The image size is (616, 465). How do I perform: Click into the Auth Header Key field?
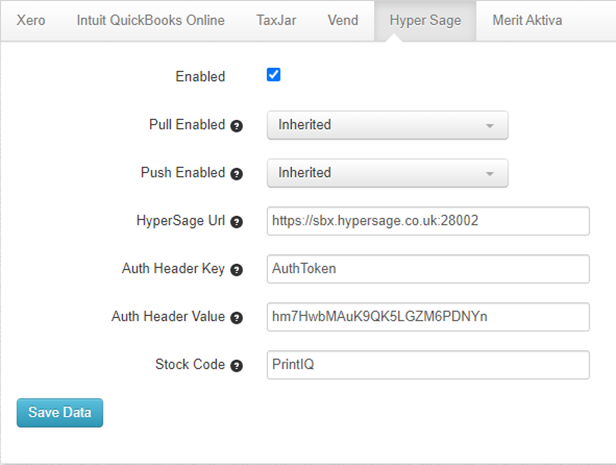coord(428,269)
